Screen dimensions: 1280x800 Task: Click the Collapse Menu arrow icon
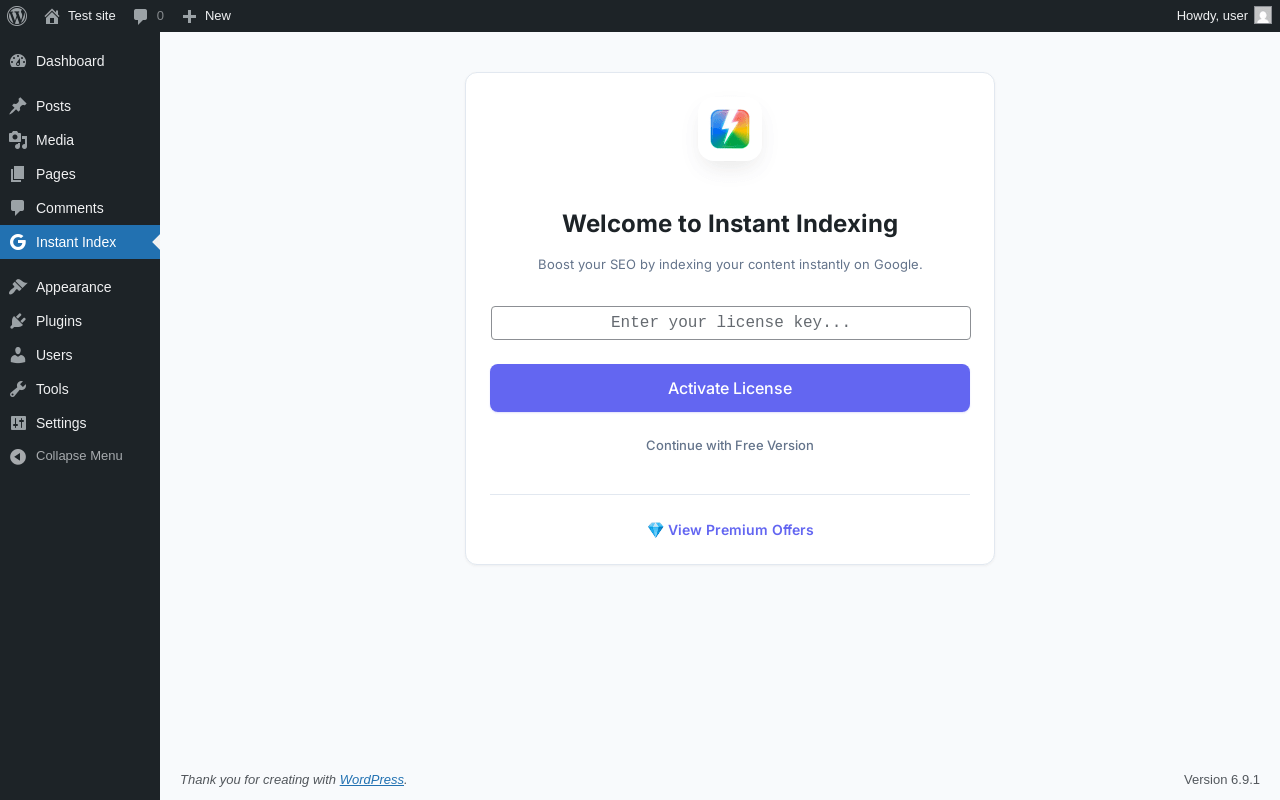coord(18,456)
